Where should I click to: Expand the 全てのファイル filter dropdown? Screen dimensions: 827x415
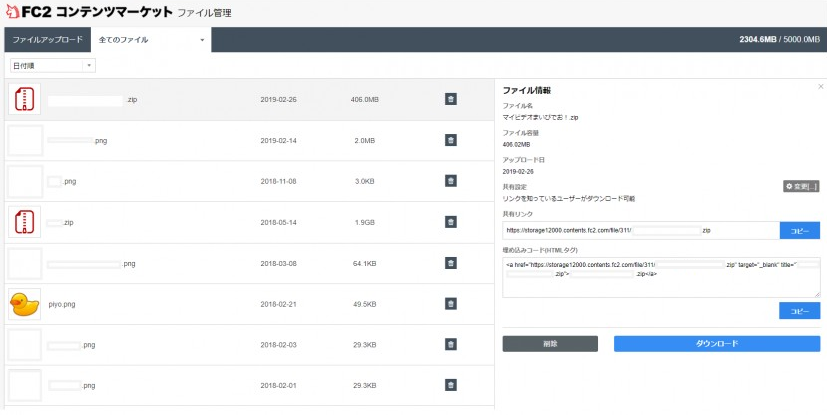tap(152, 40)
